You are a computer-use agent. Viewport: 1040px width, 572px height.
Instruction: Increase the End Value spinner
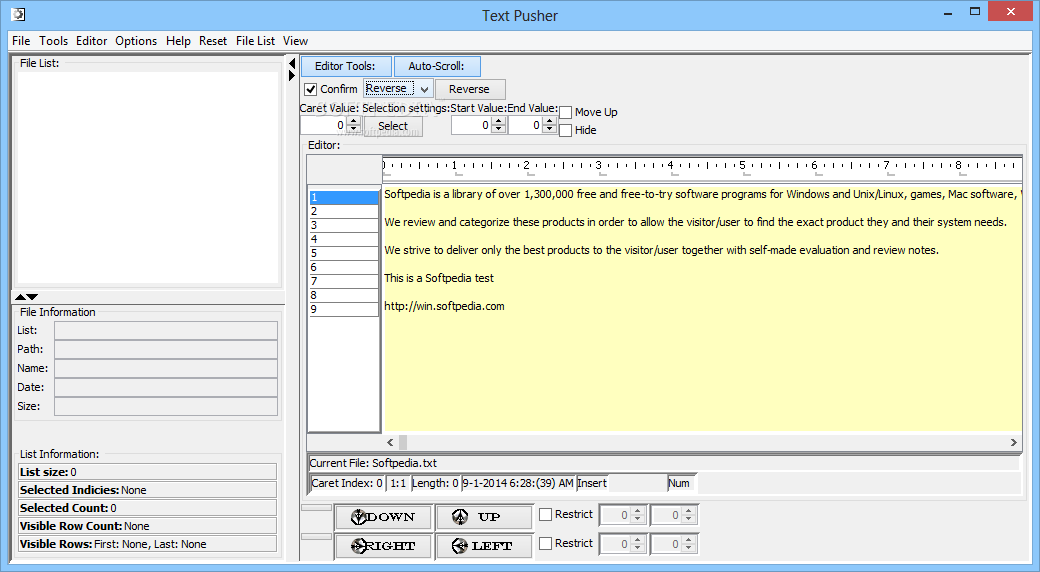(549, 121)
